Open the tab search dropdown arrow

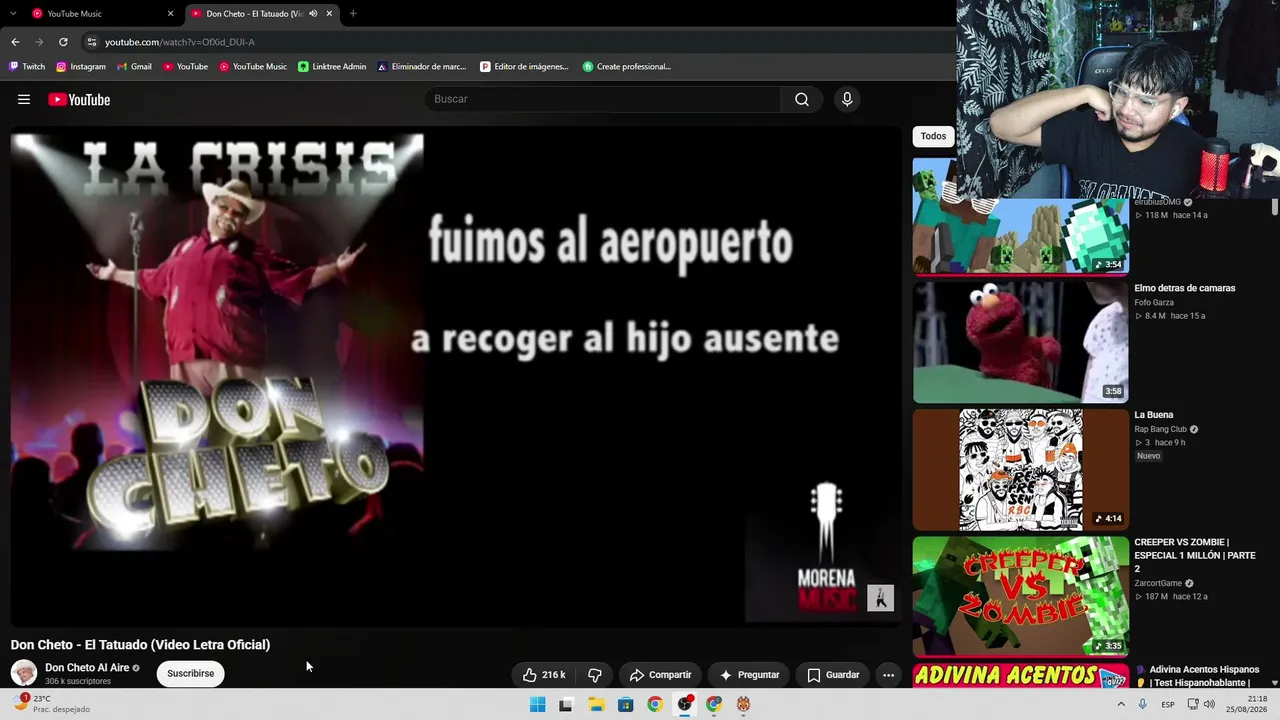click(x=13, y=14)
